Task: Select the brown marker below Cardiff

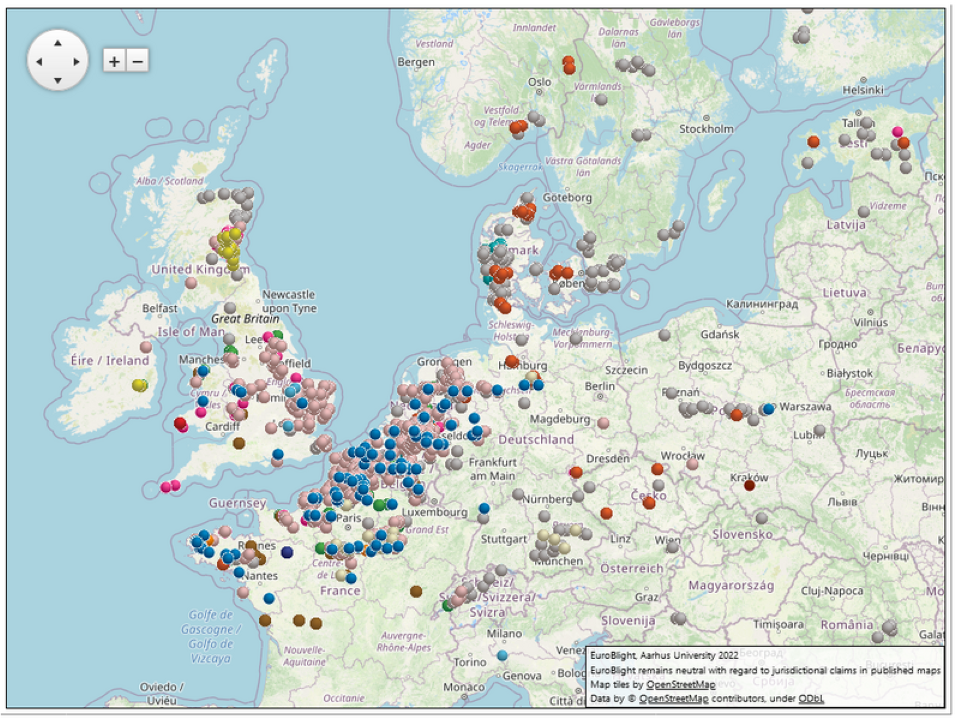Action: (239, 443)
